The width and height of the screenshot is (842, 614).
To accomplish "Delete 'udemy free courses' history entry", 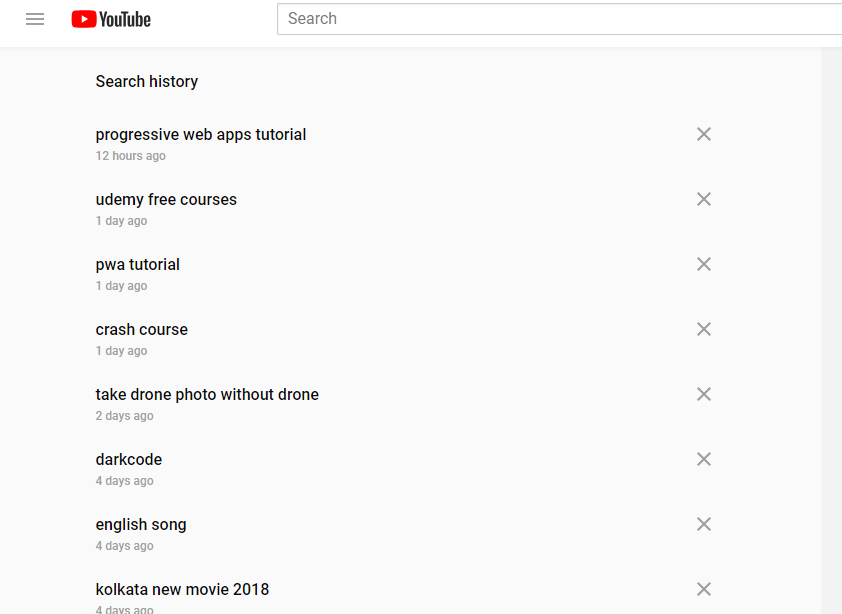I will [704, 199].
